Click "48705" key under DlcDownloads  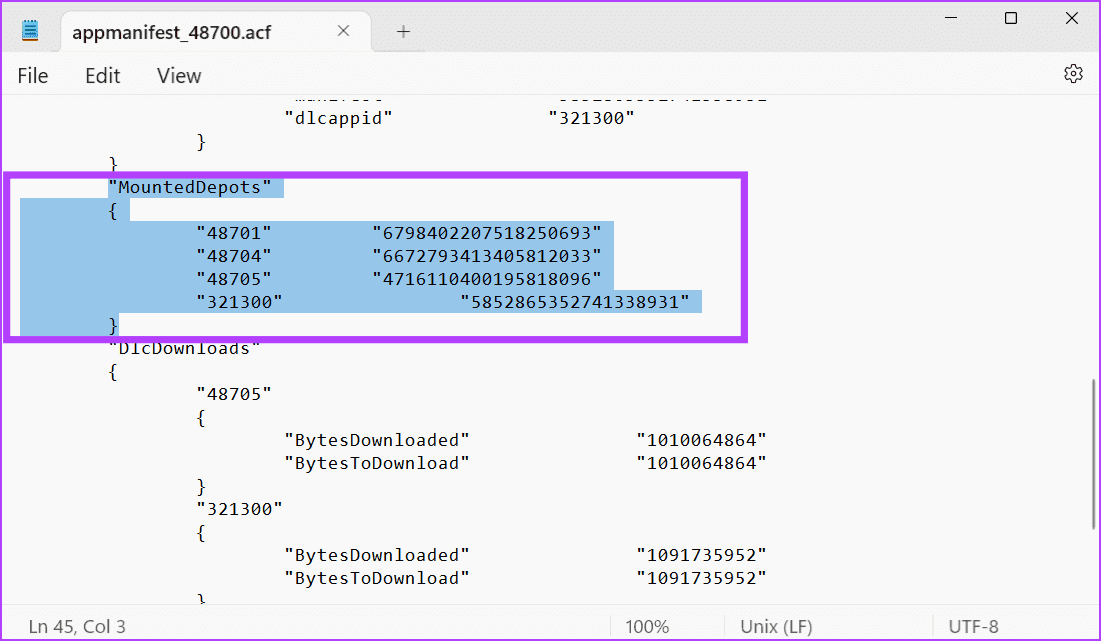click(x=234, y=394)
